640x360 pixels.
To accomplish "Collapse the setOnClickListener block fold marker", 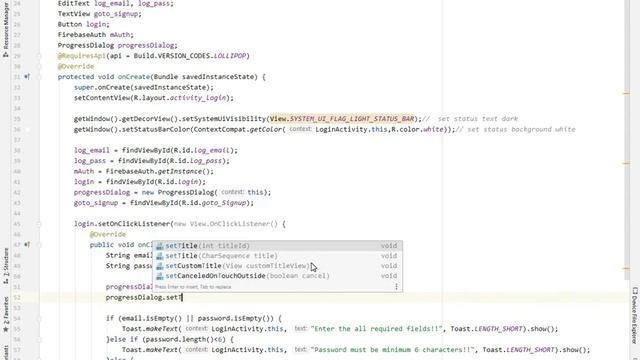I will coord(39,224).
